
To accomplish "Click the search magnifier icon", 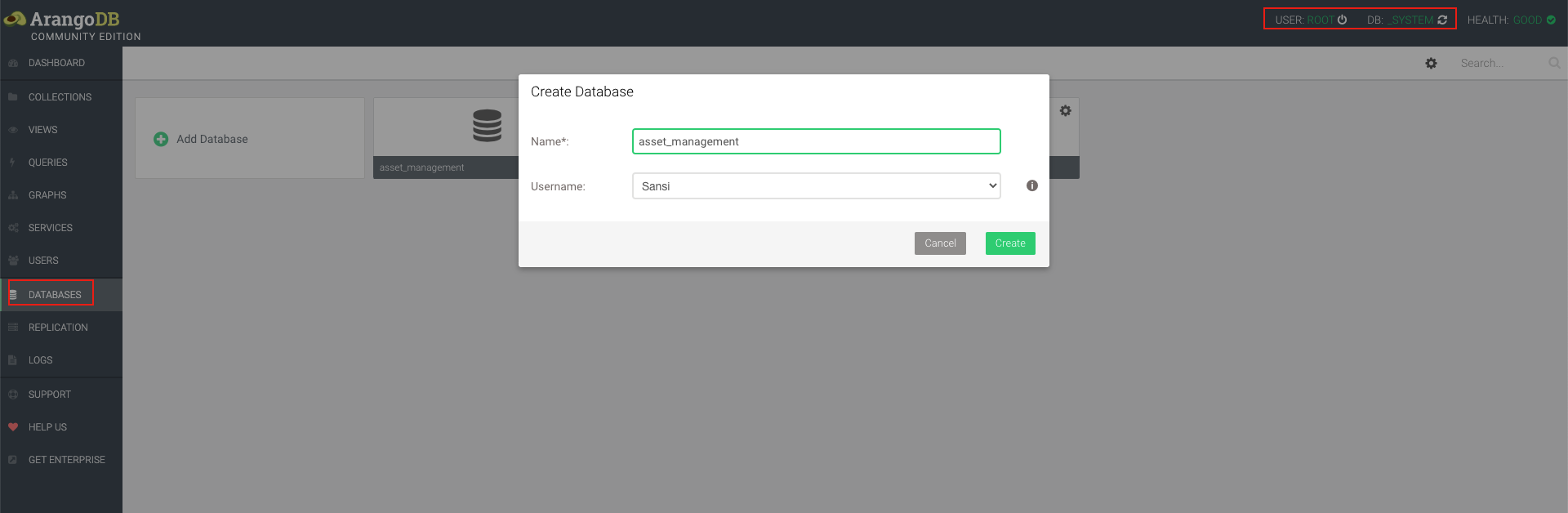I will click(x=1554, y=63).
